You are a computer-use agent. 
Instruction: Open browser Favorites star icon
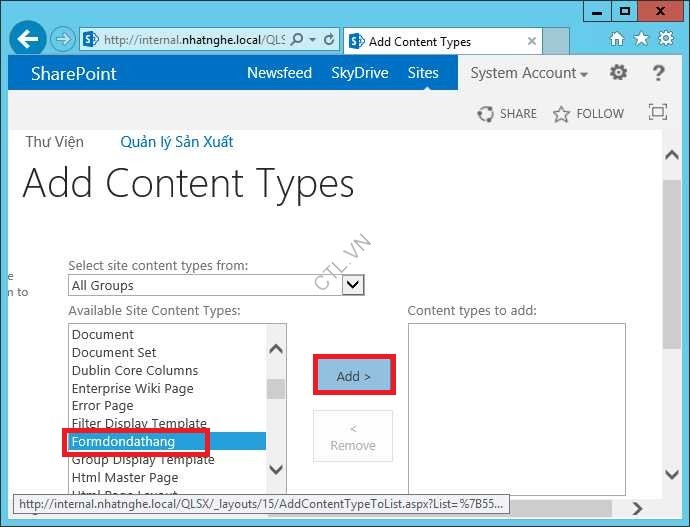tap(641, 39)
